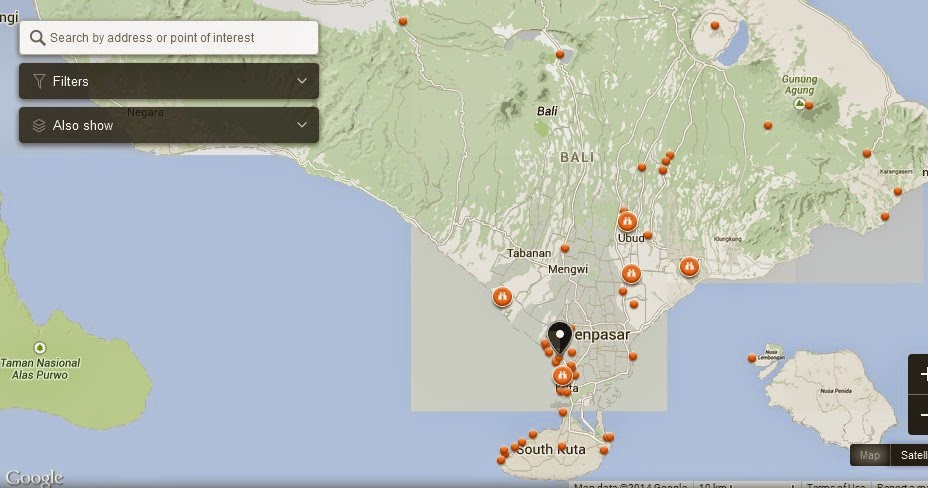928x488 pixels.
Task: Click the black location pin at Denpasar
Action: (560, 338)
